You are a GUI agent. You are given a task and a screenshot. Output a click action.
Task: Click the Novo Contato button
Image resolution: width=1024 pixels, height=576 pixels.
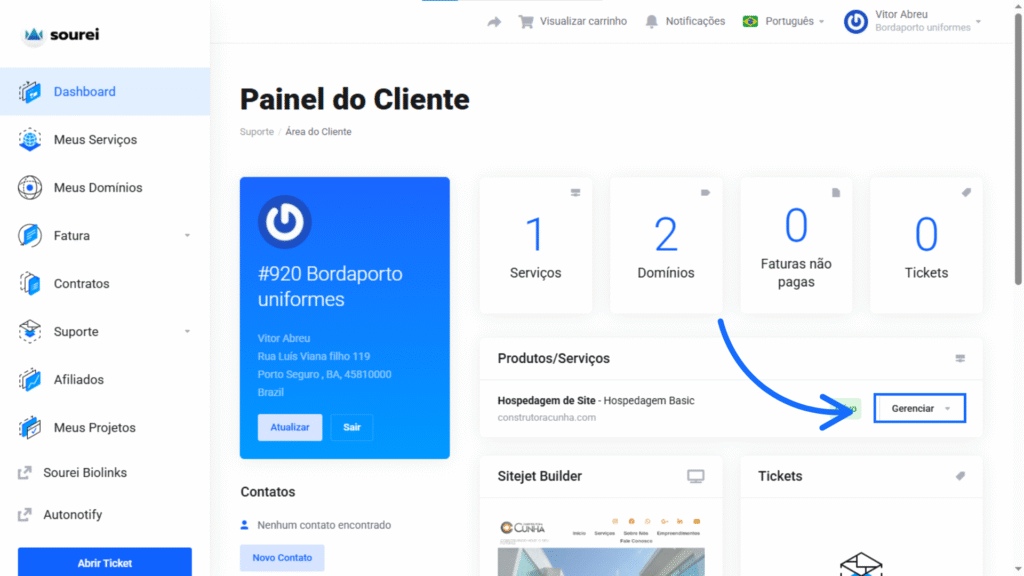[282, 557]
